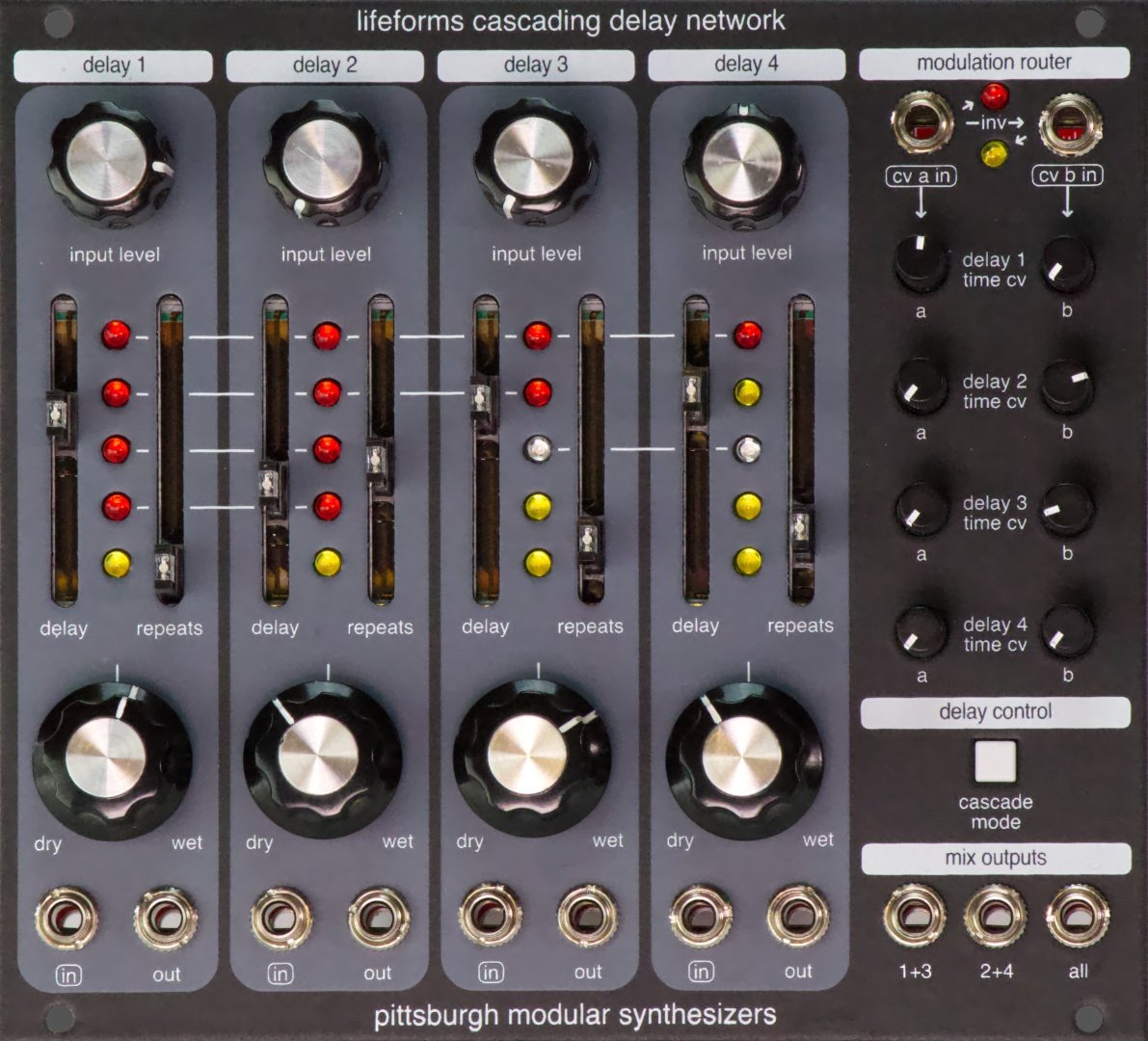Click the delay 3 'out' jack
The height and width of the screenshot is (1041, 1148).
(x=588, y=916)
